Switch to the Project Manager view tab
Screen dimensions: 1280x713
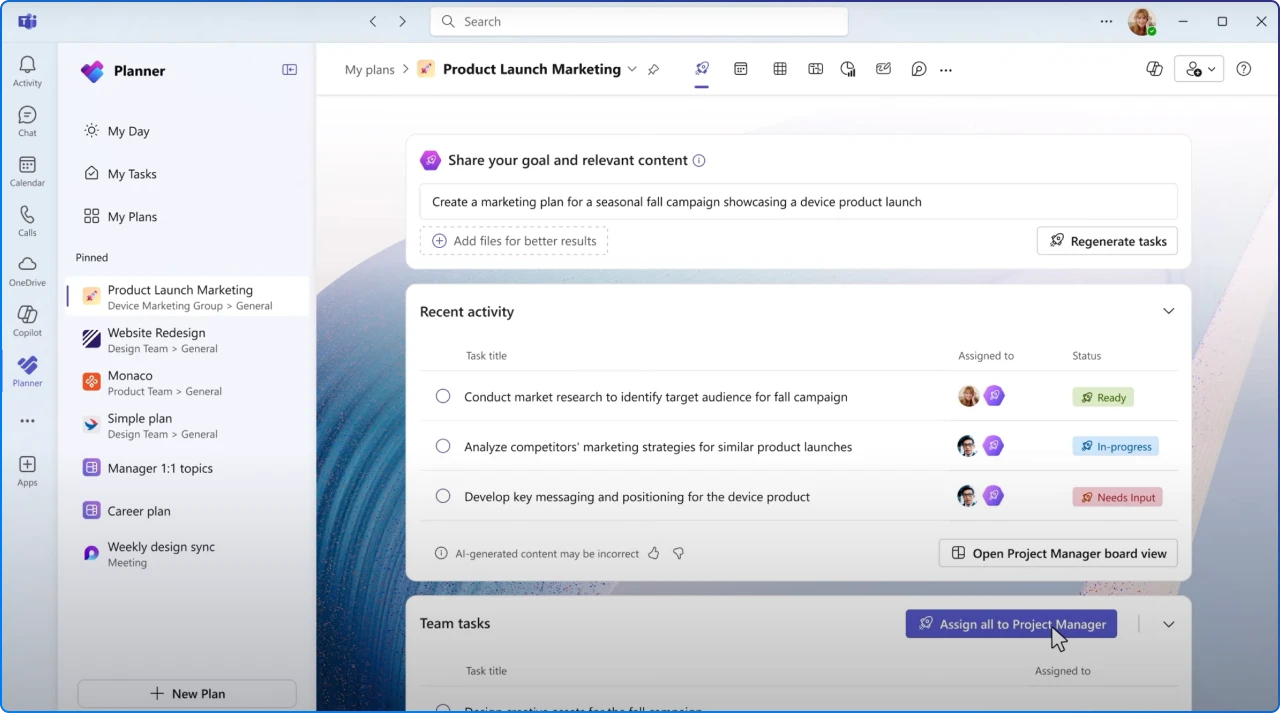702,69
